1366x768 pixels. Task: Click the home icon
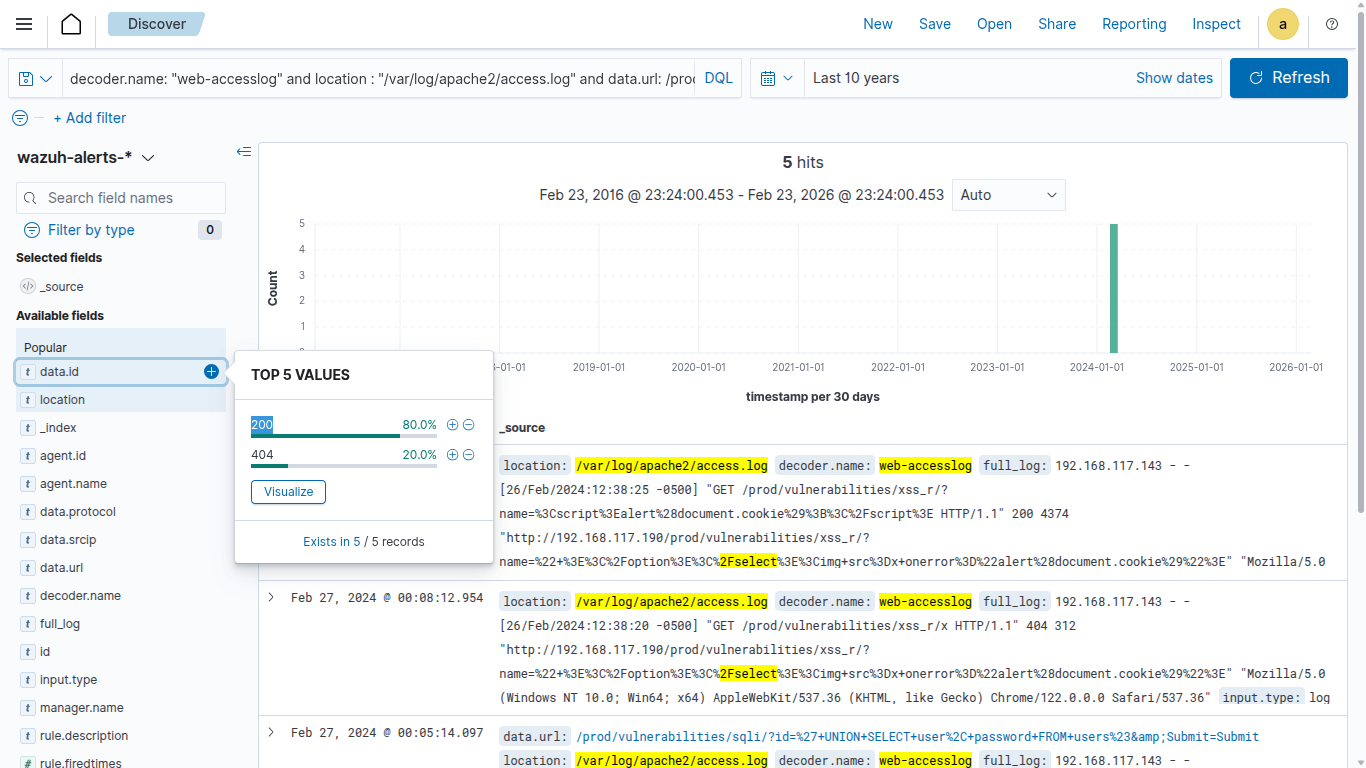[x=71, y=24]
